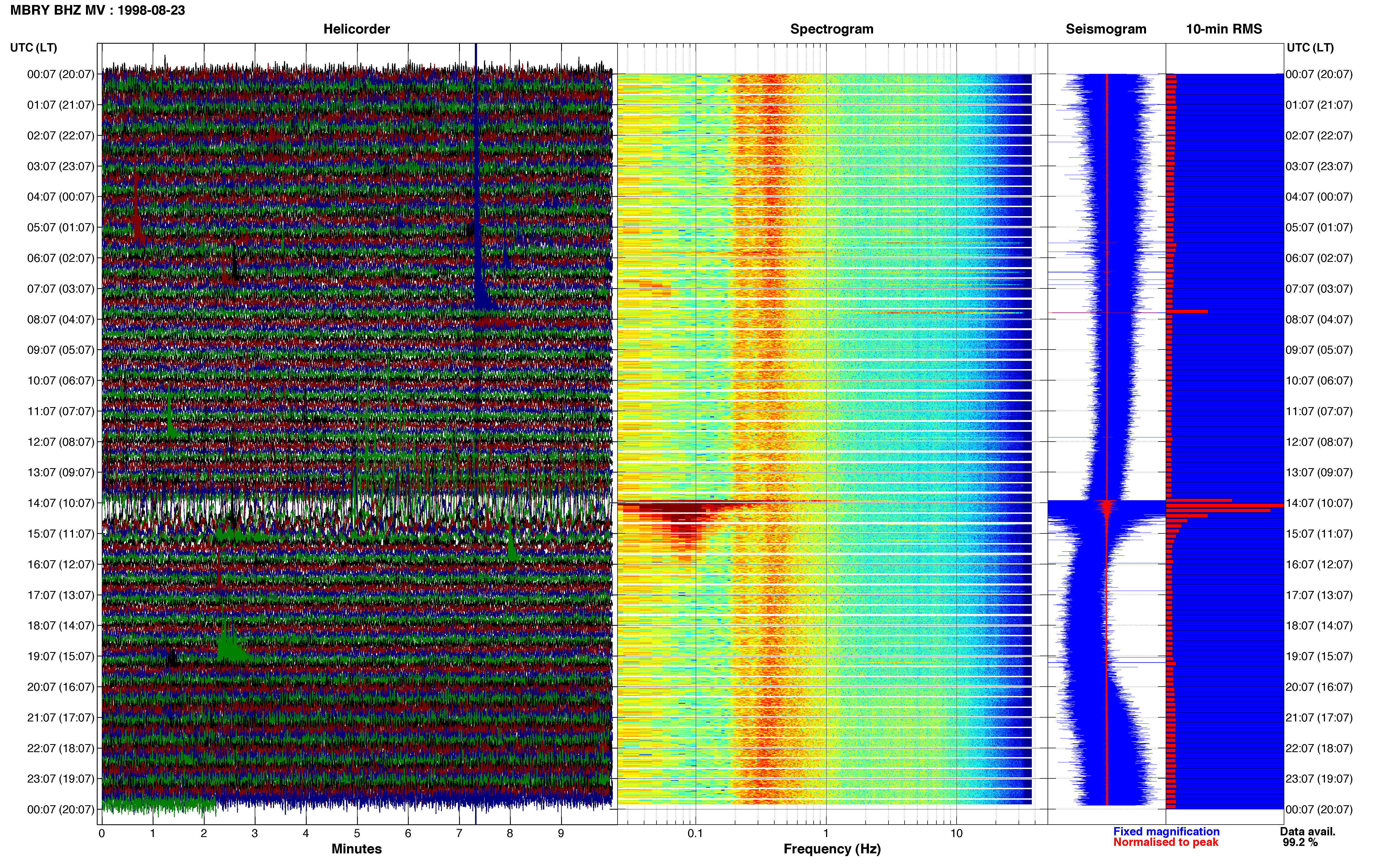Click Helicorder time label 04:07 (00:07)
Image resolution: width=1388 pixels, height=868 pixels.
click(61, 197)
